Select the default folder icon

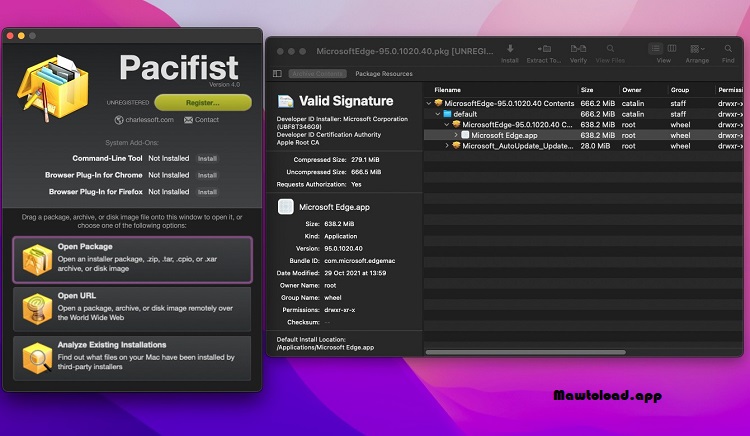447,114
